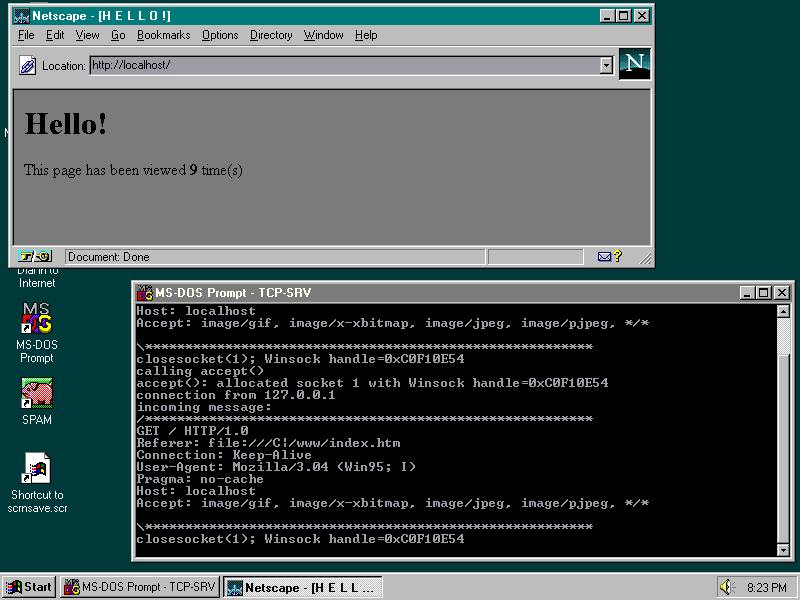Open the File menu in Netscape
The image size is (800, 600).
click(26, 35)
